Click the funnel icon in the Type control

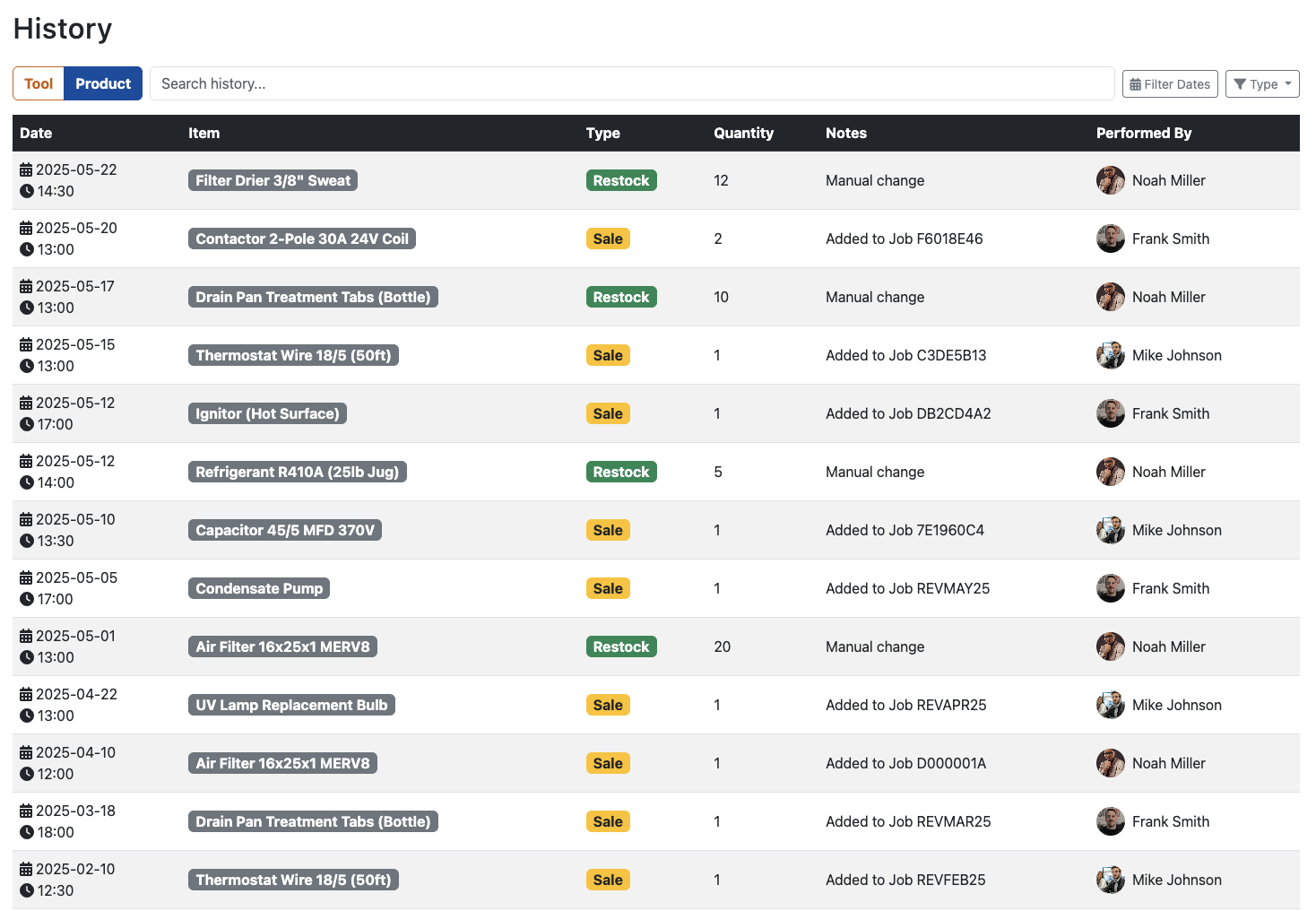click(x=1242, y=83)
